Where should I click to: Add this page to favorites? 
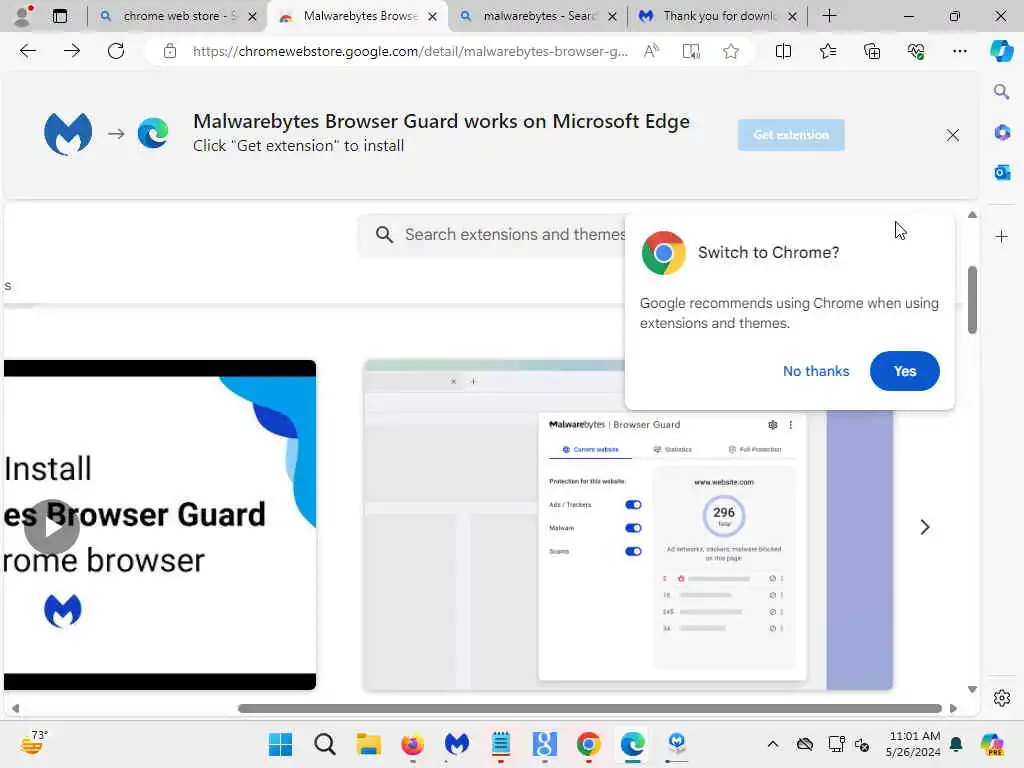tap(731, 51)
